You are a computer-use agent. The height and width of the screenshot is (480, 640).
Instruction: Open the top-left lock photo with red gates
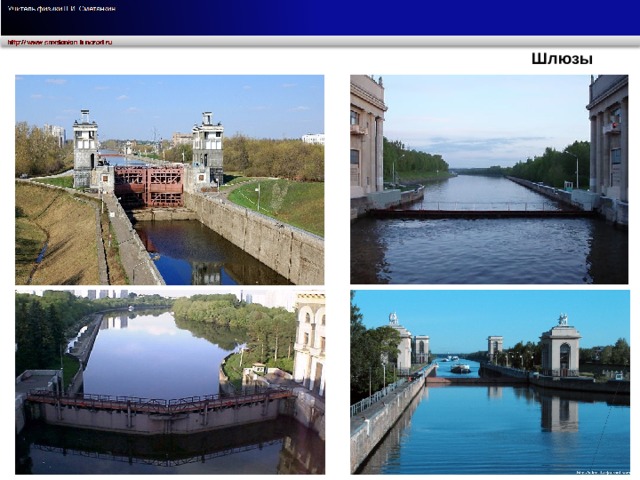tap(170, 180)
